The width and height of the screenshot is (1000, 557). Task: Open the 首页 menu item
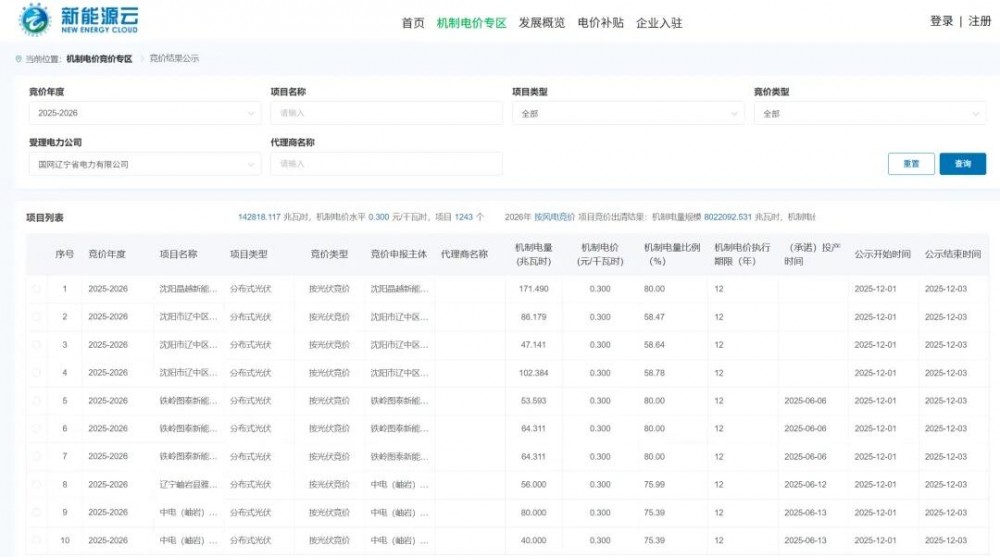[413, 23]
